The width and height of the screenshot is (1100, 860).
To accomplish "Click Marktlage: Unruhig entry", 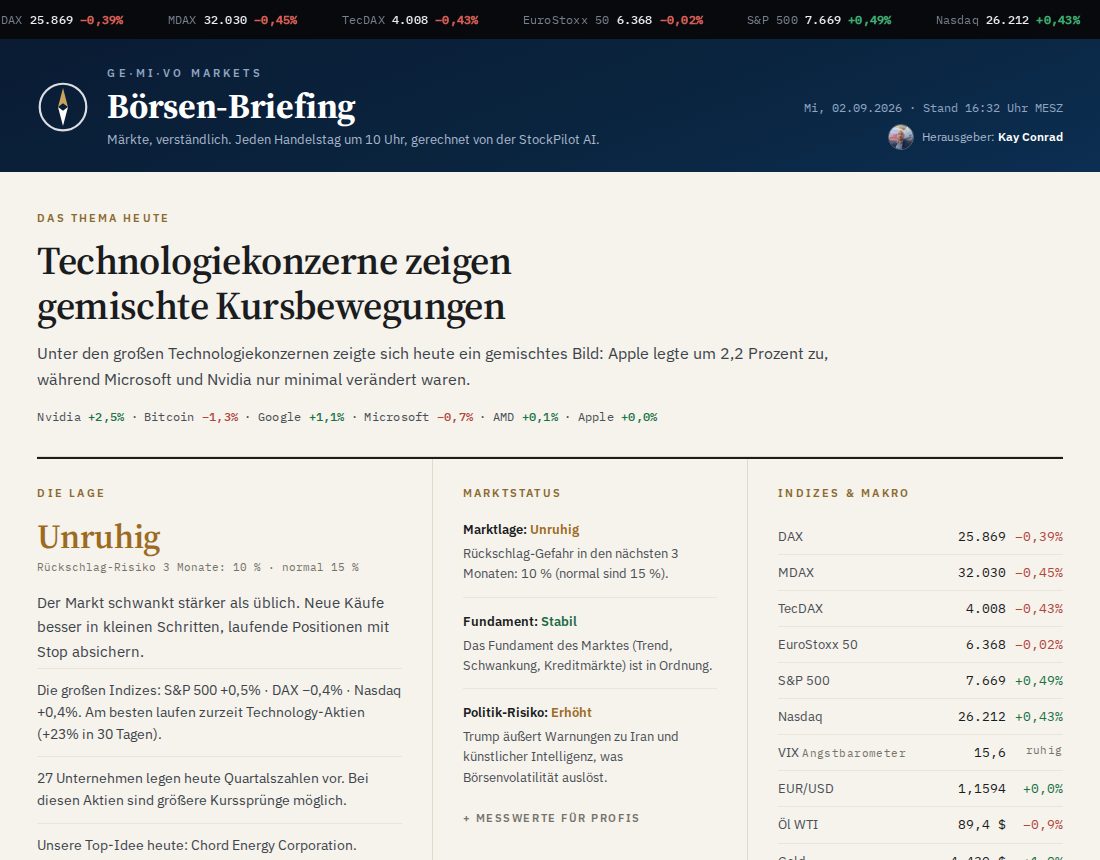I will pos(590,551).
